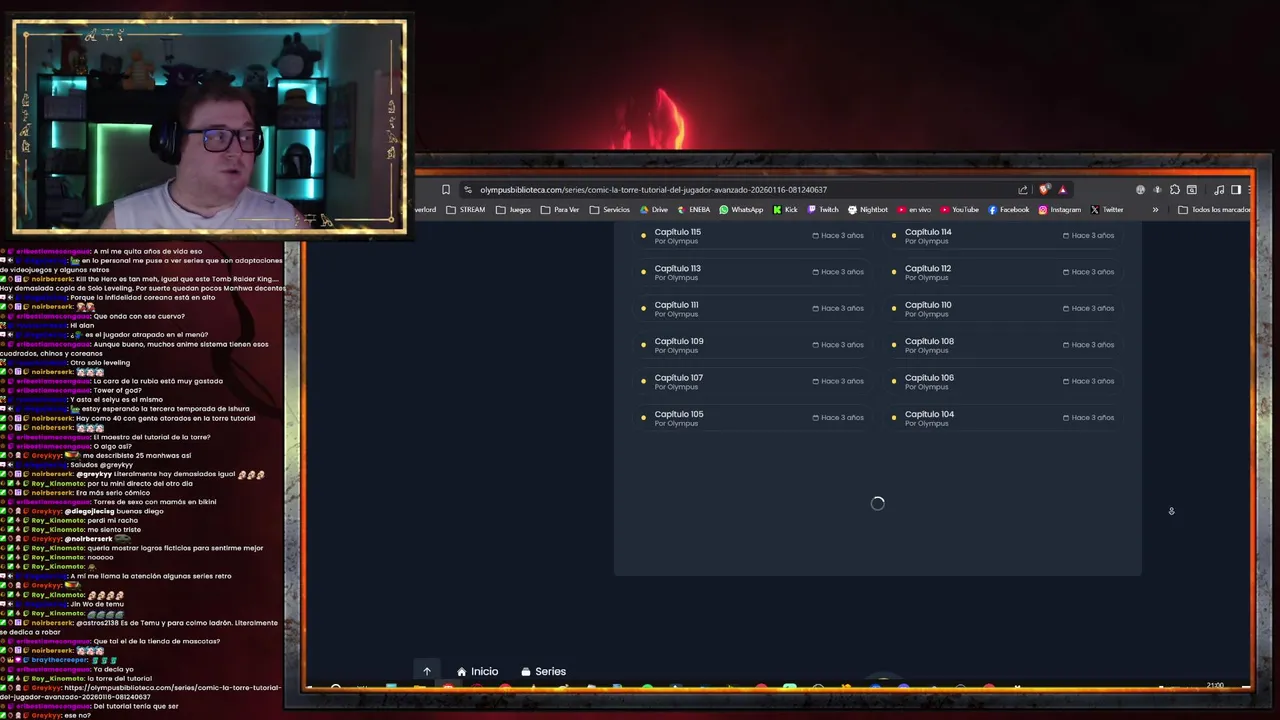Open the Kick bookmark
Screen dimensions: 1280x720
click(785, 210)
